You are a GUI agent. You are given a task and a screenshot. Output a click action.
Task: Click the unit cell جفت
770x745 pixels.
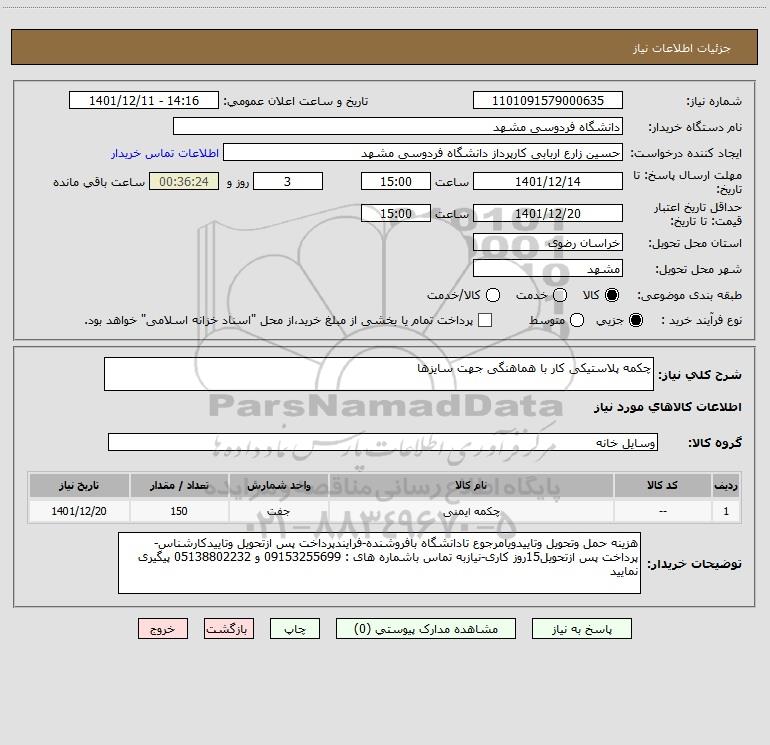pos(278,512)
